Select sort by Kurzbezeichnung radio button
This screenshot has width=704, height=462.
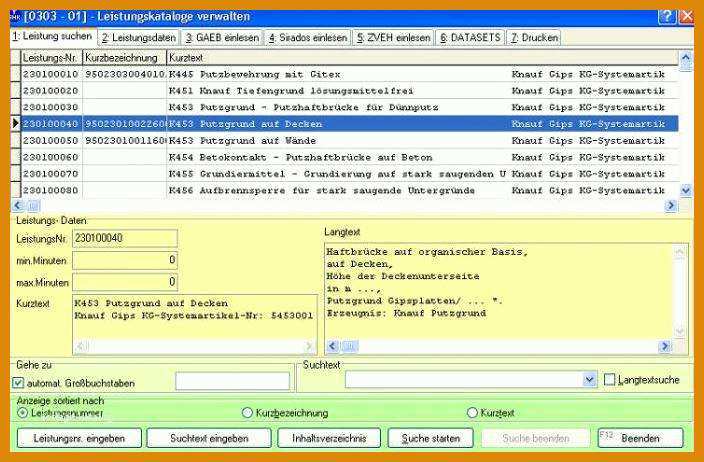tap(247, 413)
